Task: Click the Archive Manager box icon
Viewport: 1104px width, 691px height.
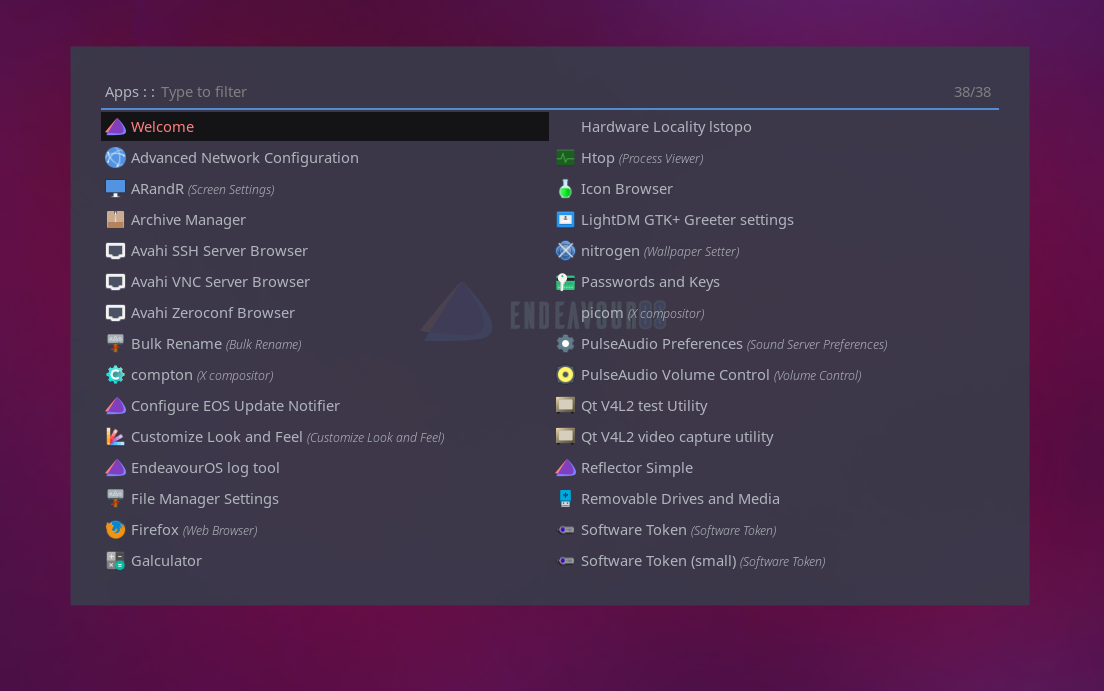Action: (x=115, y=220)
